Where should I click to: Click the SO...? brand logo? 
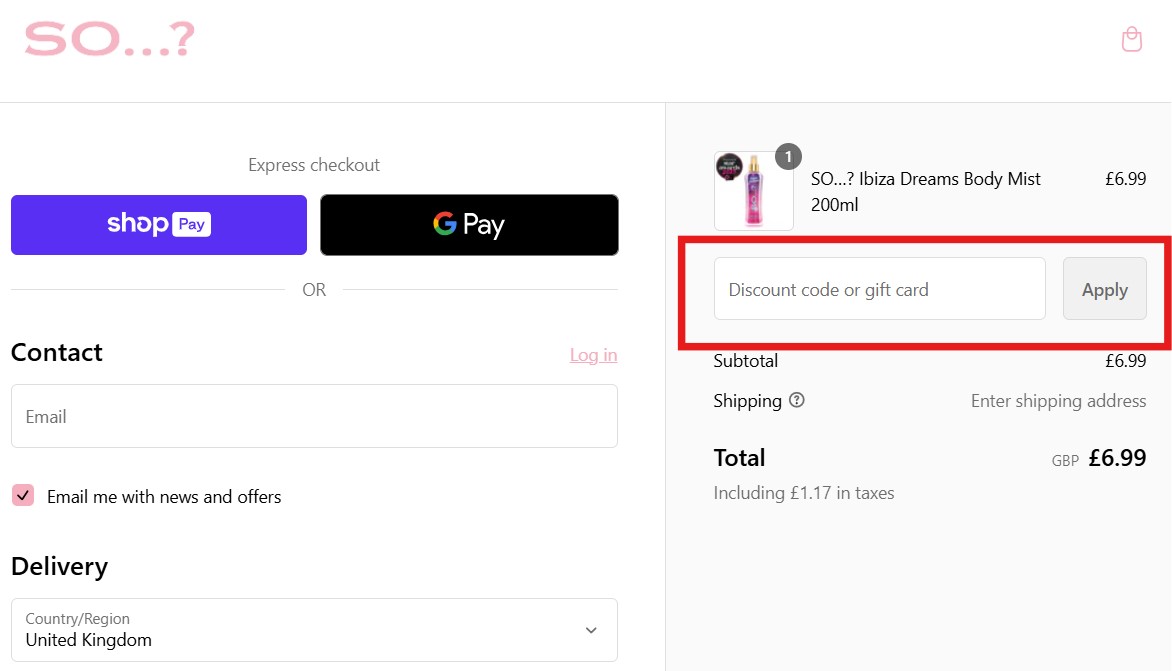click(x=109, y=39)
